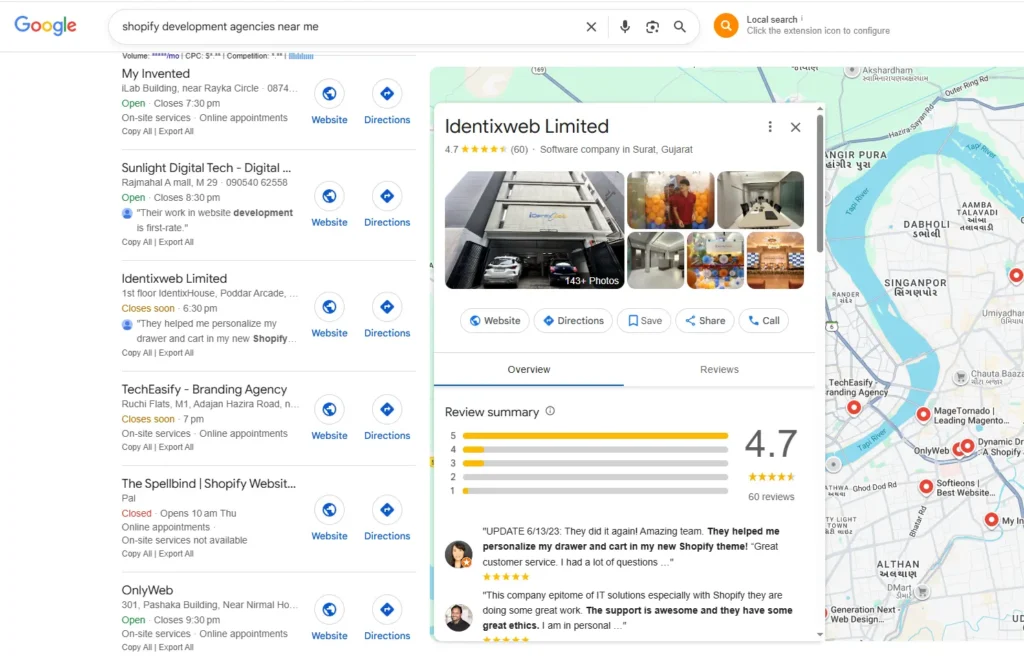The image size is (1024, 657).
Task: Click the orange Local search extension icon
Action: point(726,26)
